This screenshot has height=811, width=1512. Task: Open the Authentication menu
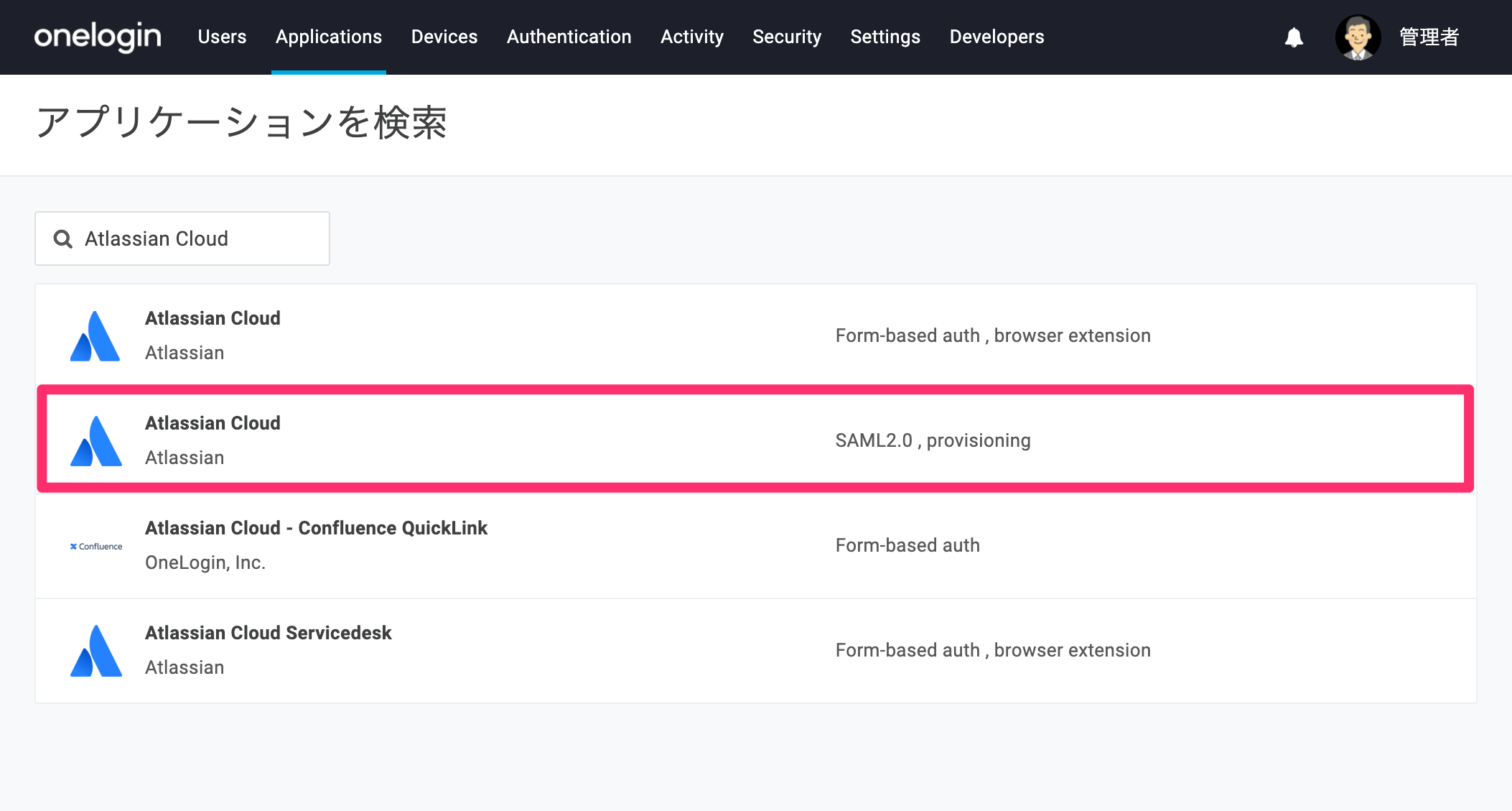click(x=569, y=37)
